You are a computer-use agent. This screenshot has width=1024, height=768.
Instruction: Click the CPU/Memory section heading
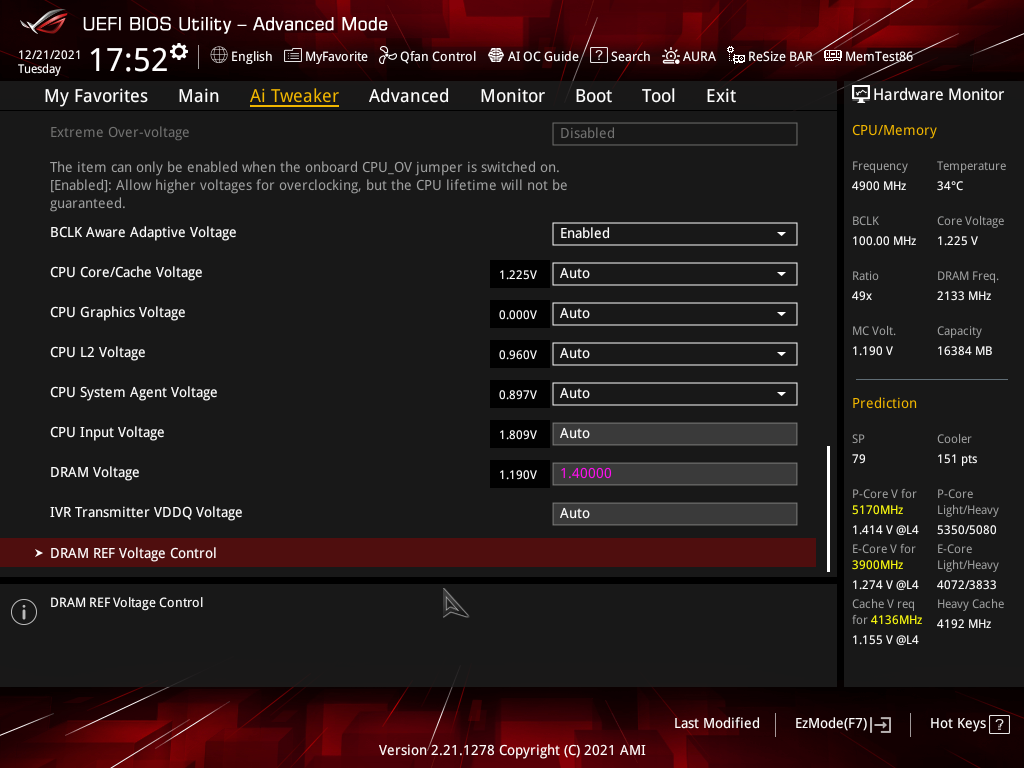click(894, 130)
